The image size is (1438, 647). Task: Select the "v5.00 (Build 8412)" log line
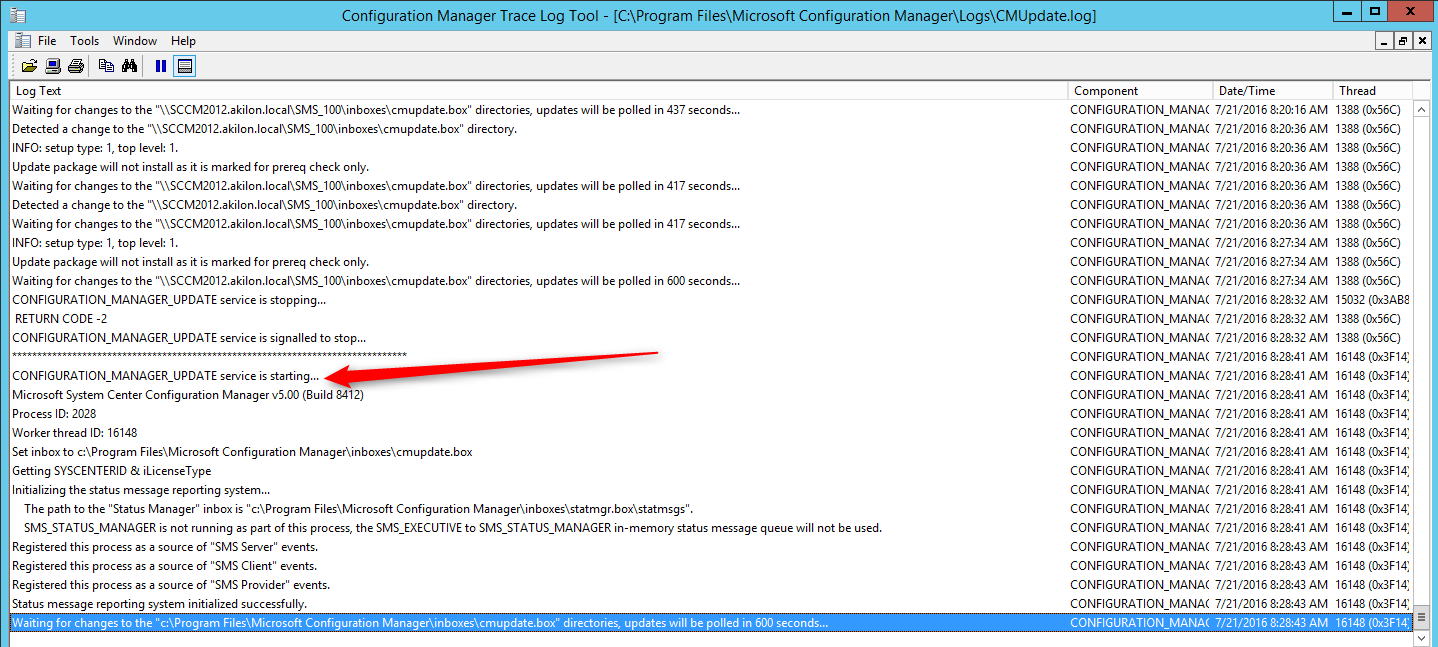pyautogui.click(x=710, y=395)
